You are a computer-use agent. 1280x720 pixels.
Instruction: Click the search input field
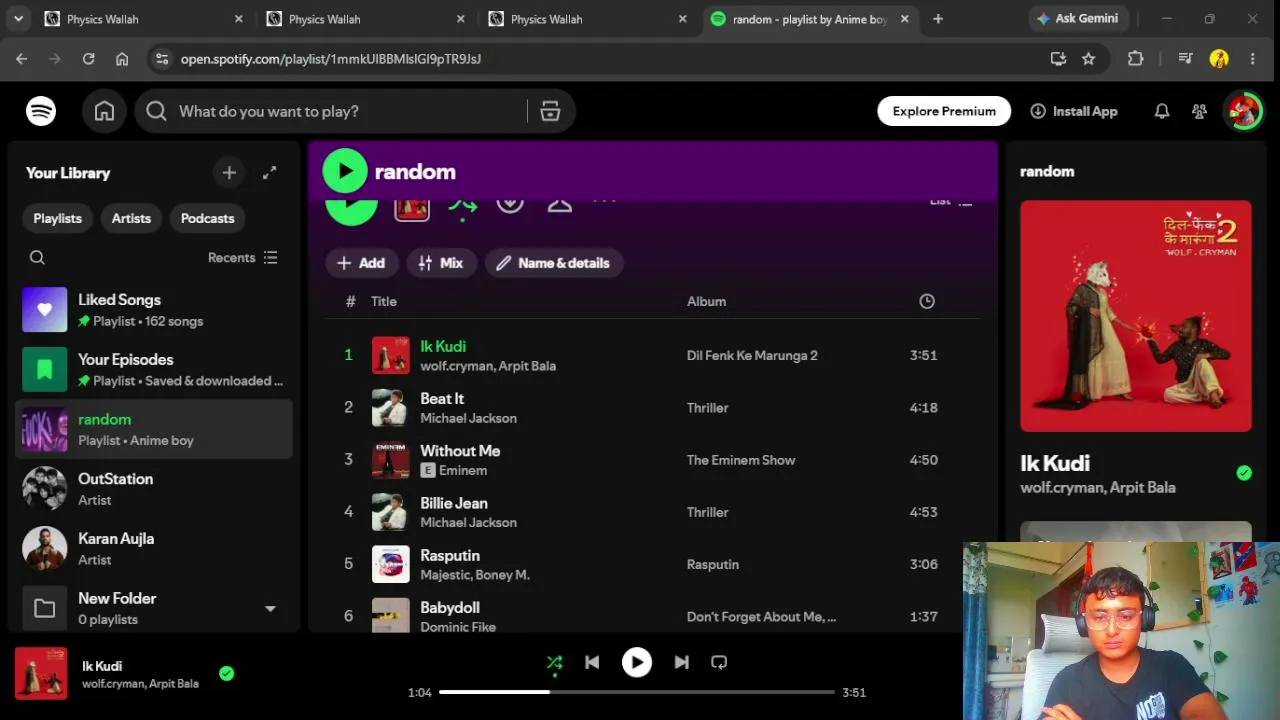tap(348, 111)
